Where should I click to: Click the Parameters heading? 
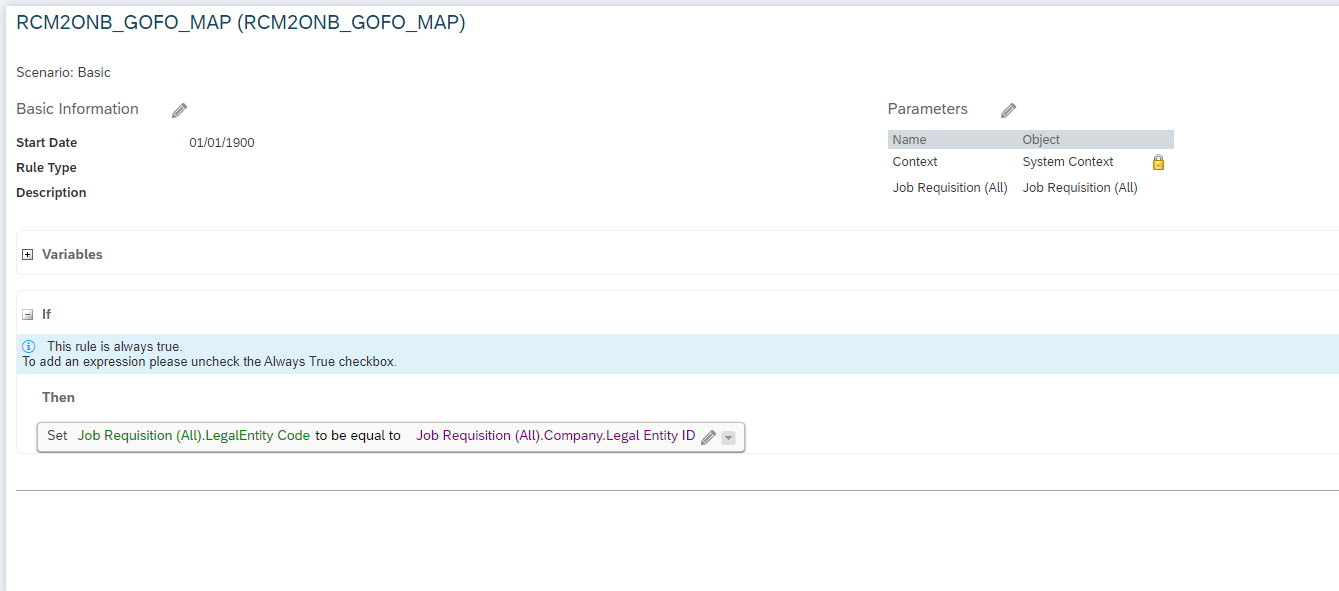(x=927, y=109)
